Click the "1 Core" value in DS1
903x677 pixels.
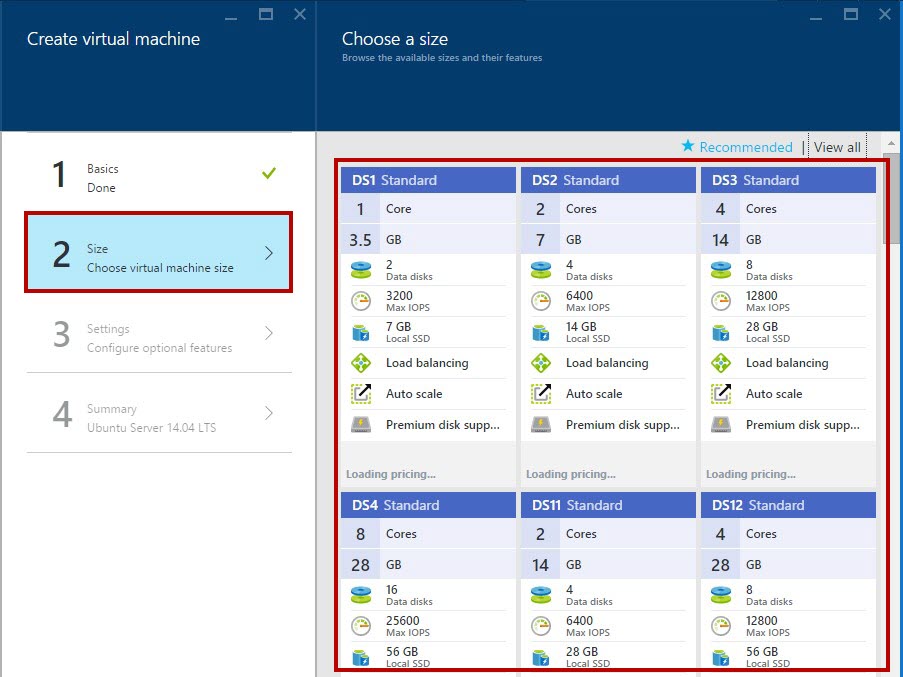point(428,208)
